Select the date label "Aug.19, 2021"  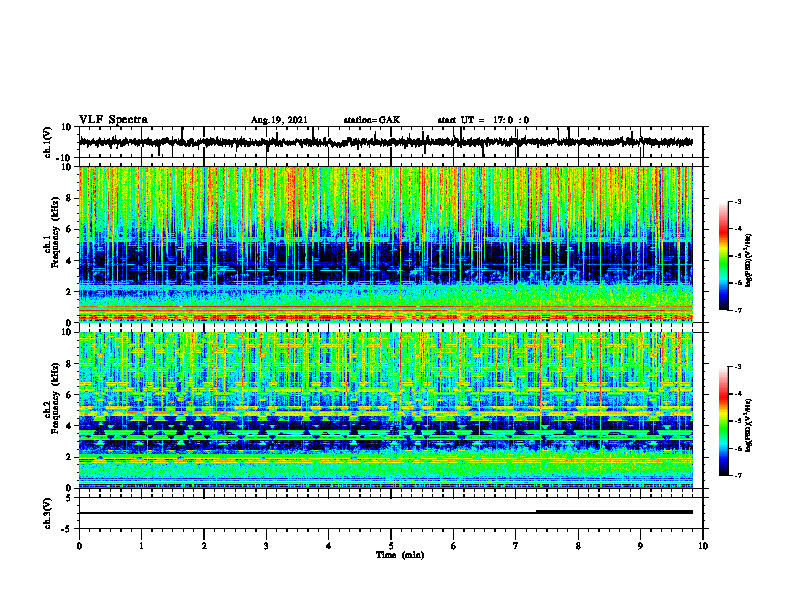click(x=279, y=120)
